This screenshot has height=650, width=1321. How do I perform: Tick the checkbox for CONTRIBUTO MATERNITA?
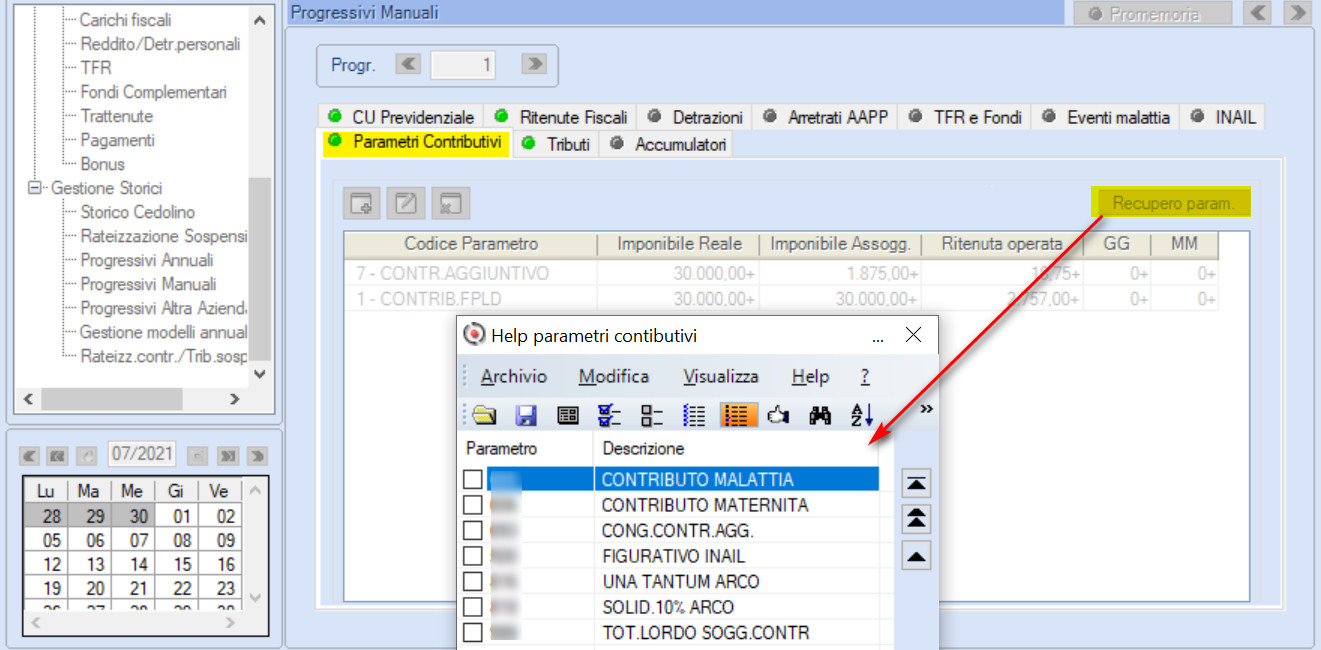pos(473,505)
